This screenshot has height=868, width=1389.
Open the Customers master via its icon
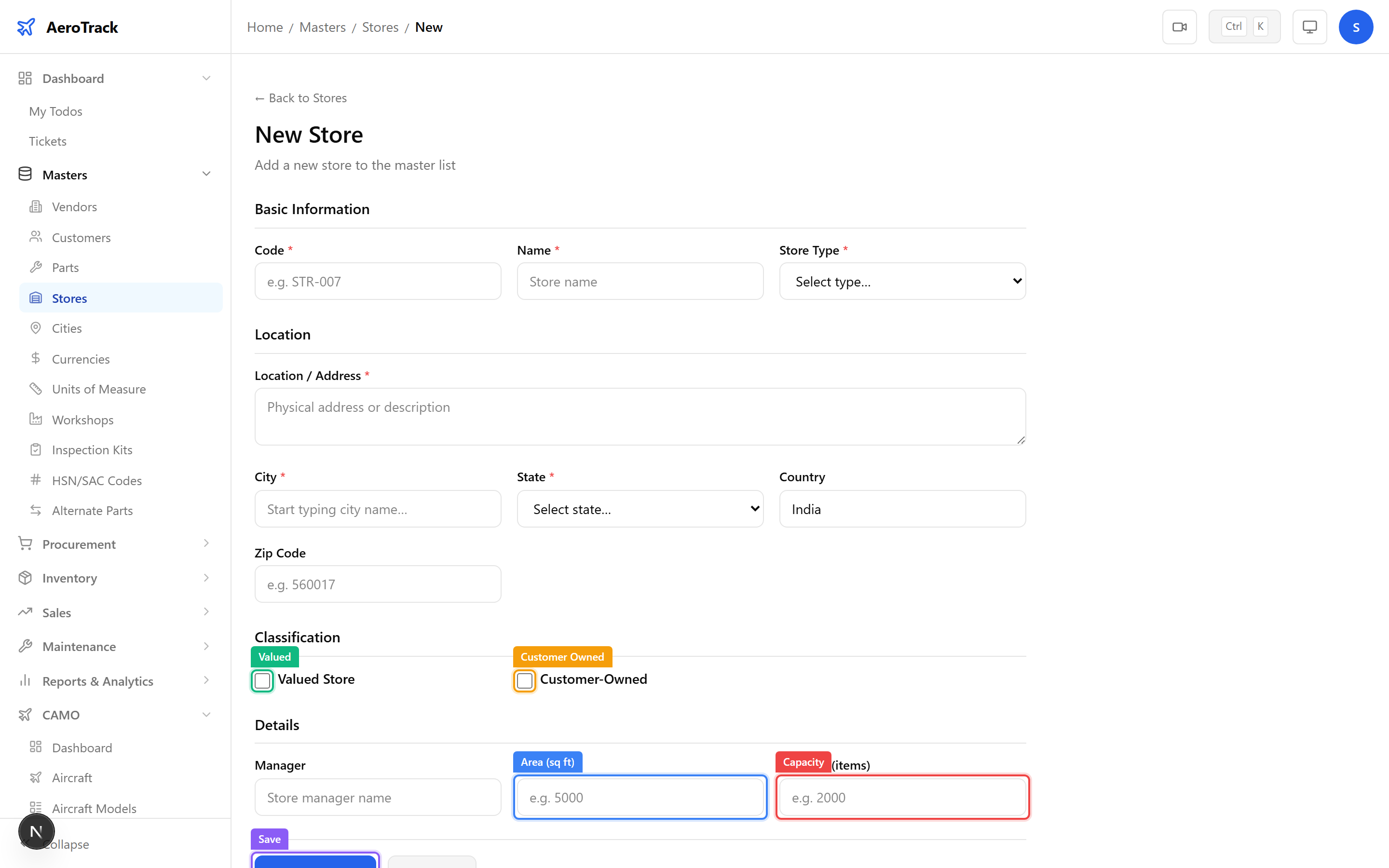click(x=36, y=237)
